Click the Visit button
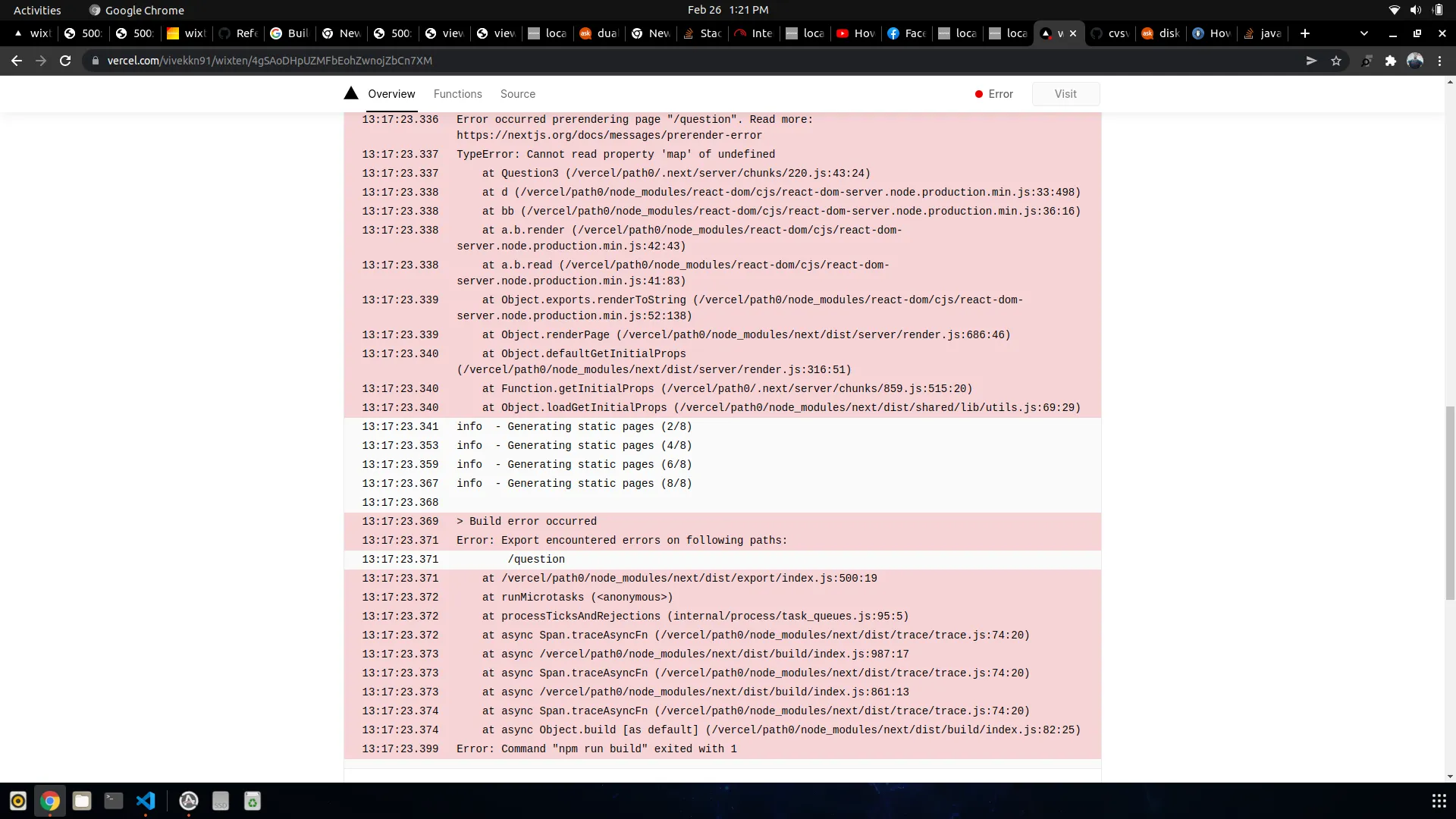Viewport: 1456px width, 819px height. tap(1065, 94)
